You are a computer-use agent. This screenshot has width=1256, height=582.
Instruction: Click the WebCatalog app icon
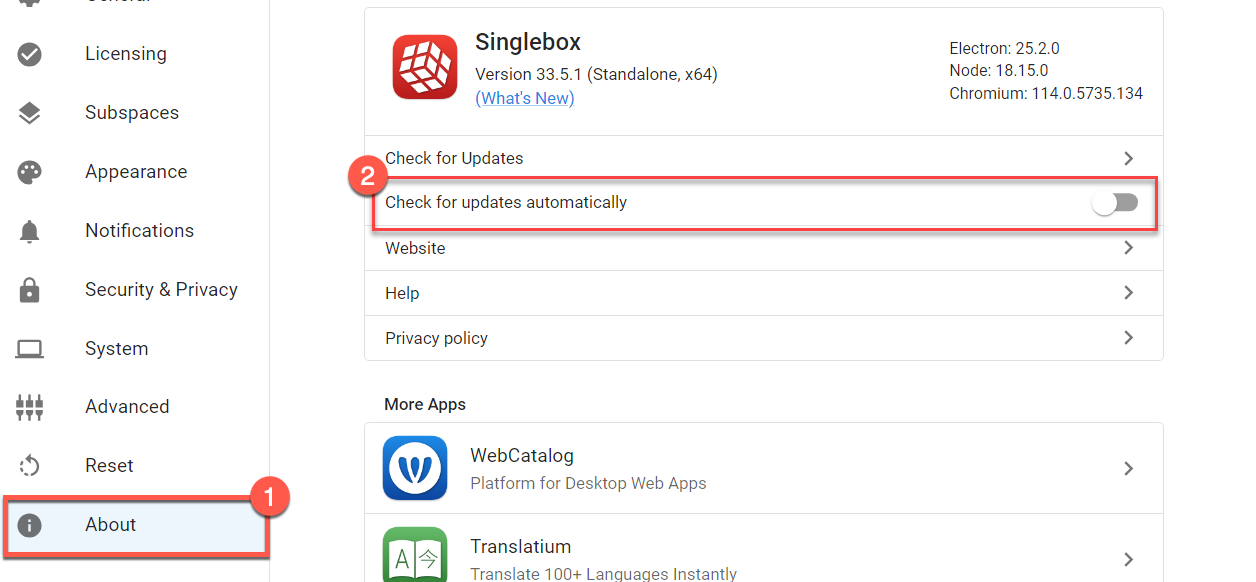click(415, 468)
